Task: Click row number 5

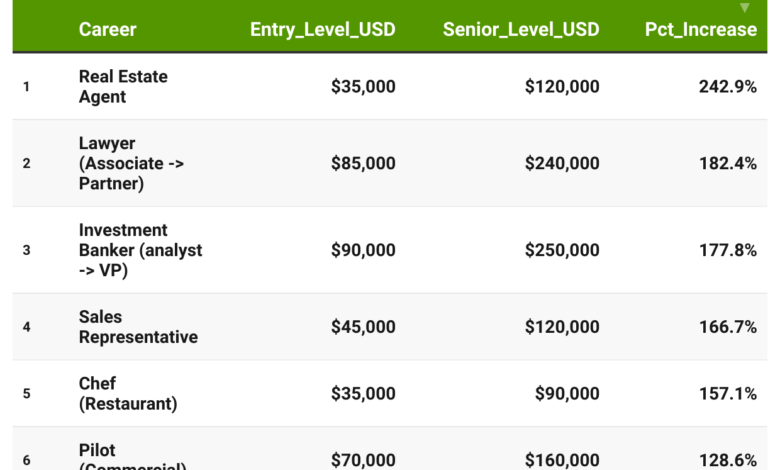Action: pos(27,393)
